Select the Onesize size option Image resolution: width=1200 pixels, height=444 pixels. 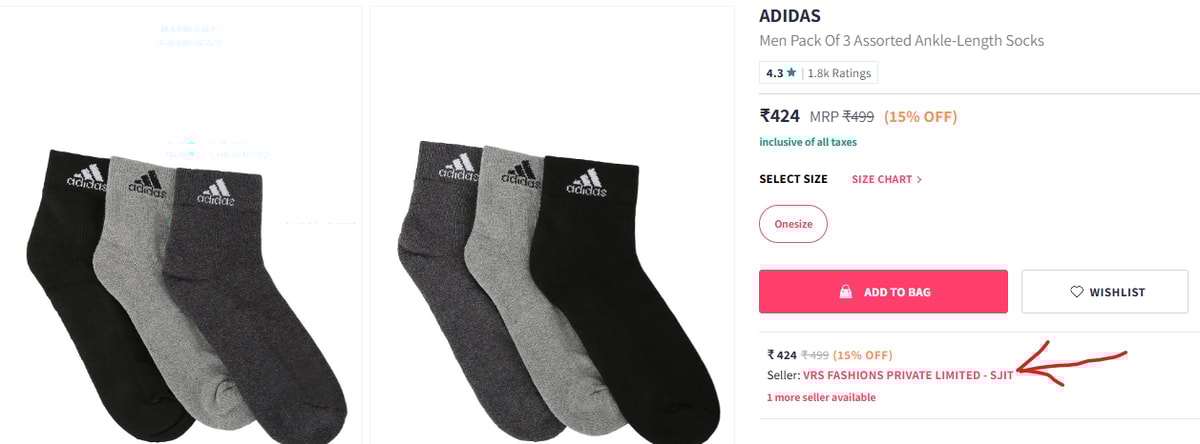coord(793,225)
